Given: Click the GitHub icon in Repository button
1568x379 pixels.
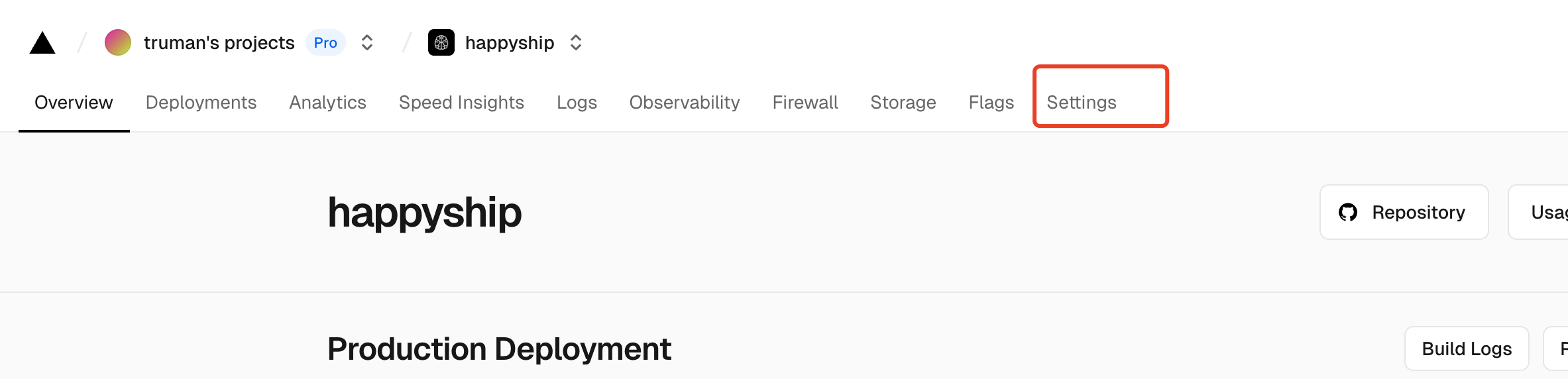Looking at the screenshot, I should click(1348, 212).
